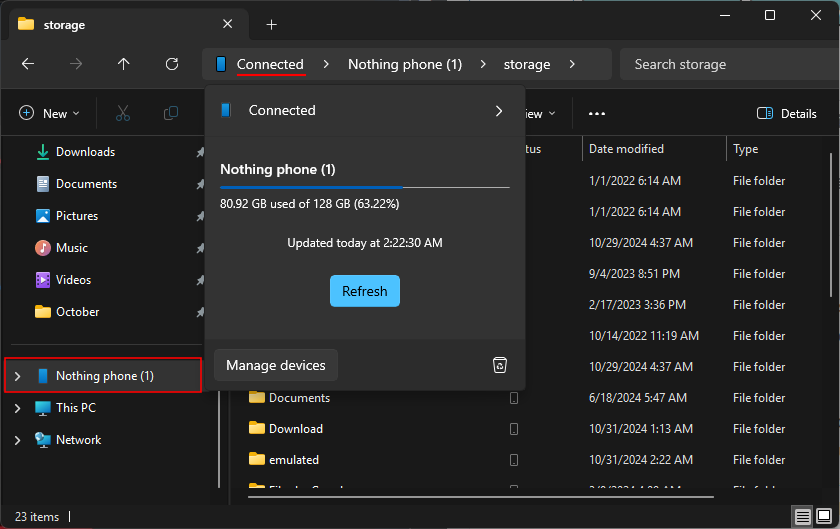Viewport: 840px width, 529px height.
Task: Open the See more three-dots menu
Action: point(597,114)
